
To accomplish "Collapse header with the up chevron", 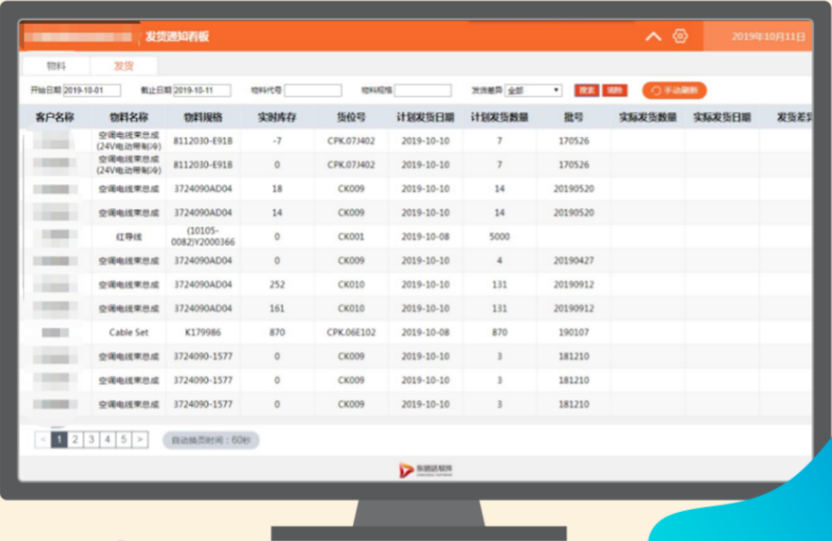I will [653, 36].
